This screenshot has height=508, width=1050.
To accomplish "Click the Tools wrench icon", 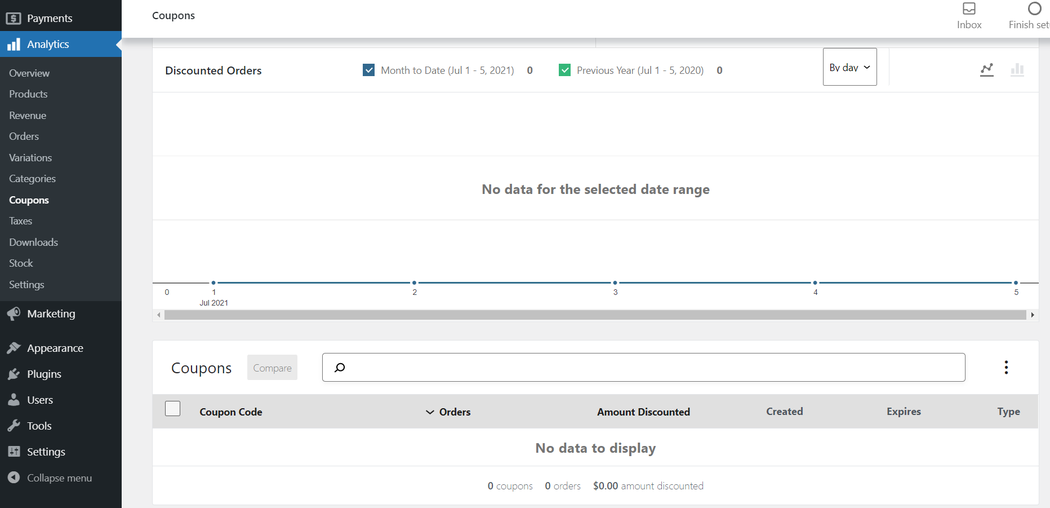I will (13, 426).
